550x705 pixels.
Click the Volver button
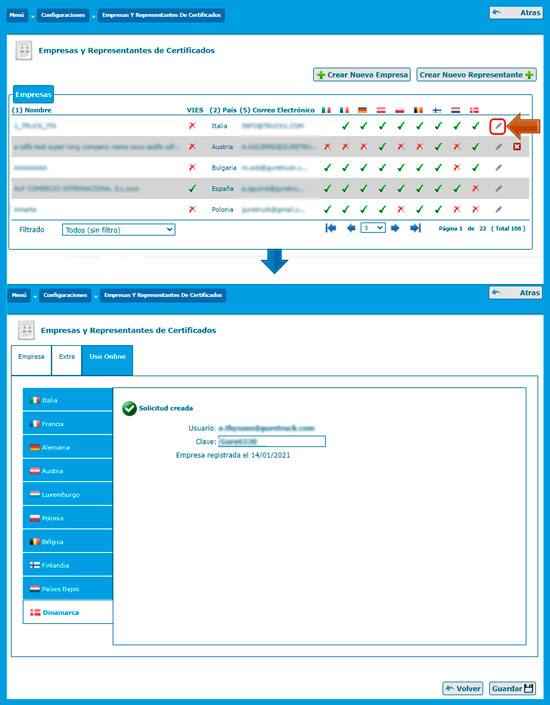[x=463, y=688]
